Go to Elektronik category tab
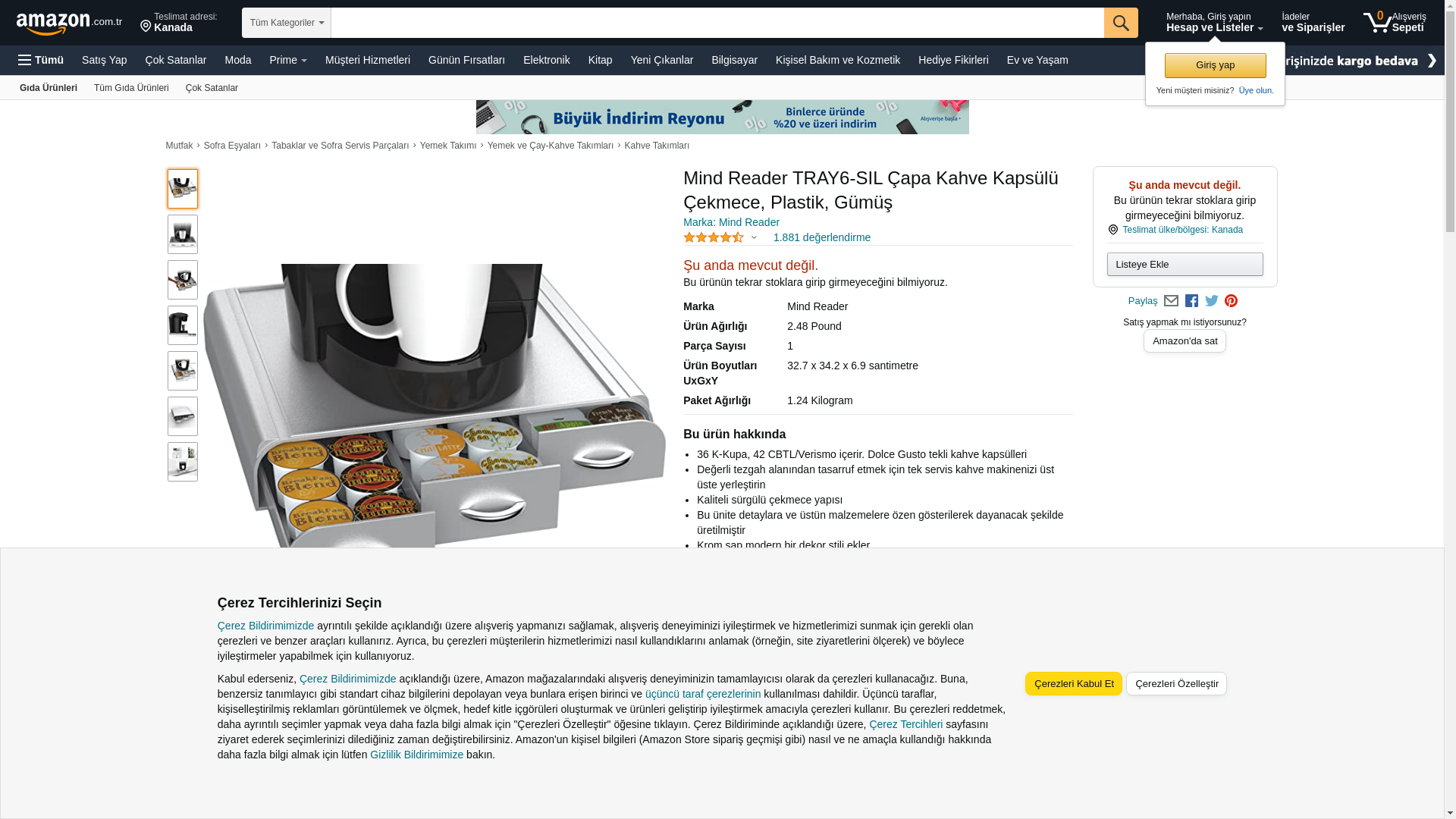 pyautogui.click(x=546, y=60)
